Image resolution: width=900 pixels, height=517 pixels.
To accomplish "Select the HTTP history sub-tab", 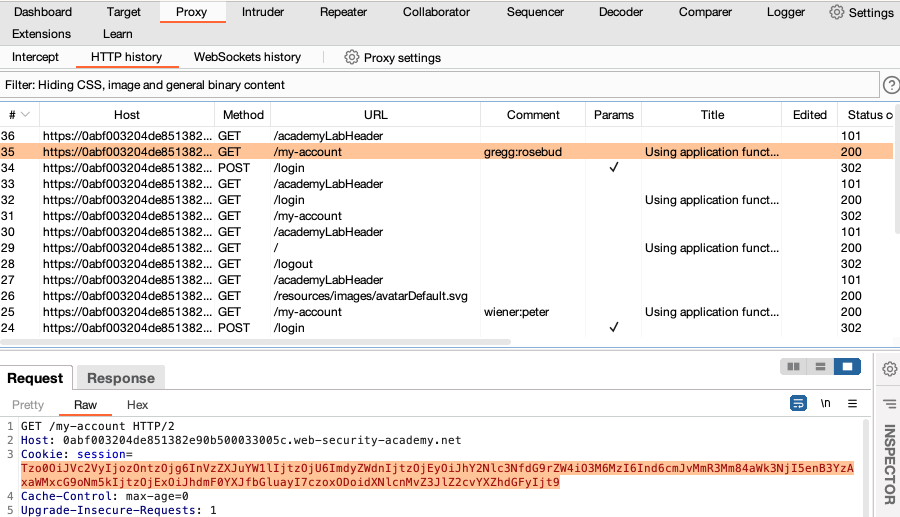I will 126,57.
